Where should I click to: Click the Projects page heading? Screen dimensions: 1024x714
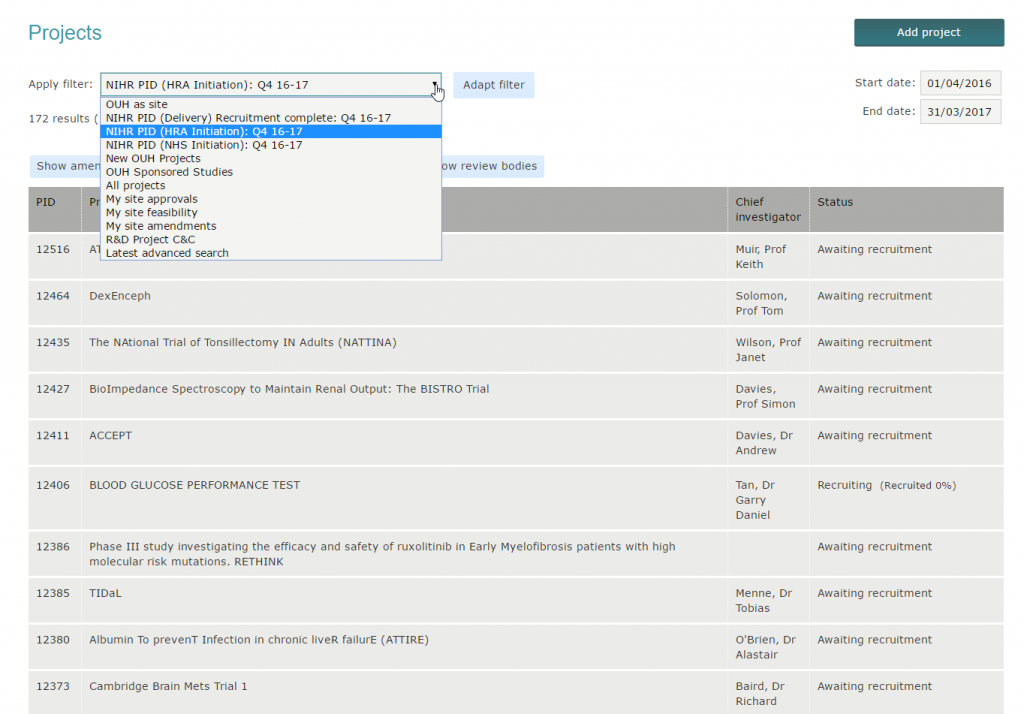(x=65, y=33)
